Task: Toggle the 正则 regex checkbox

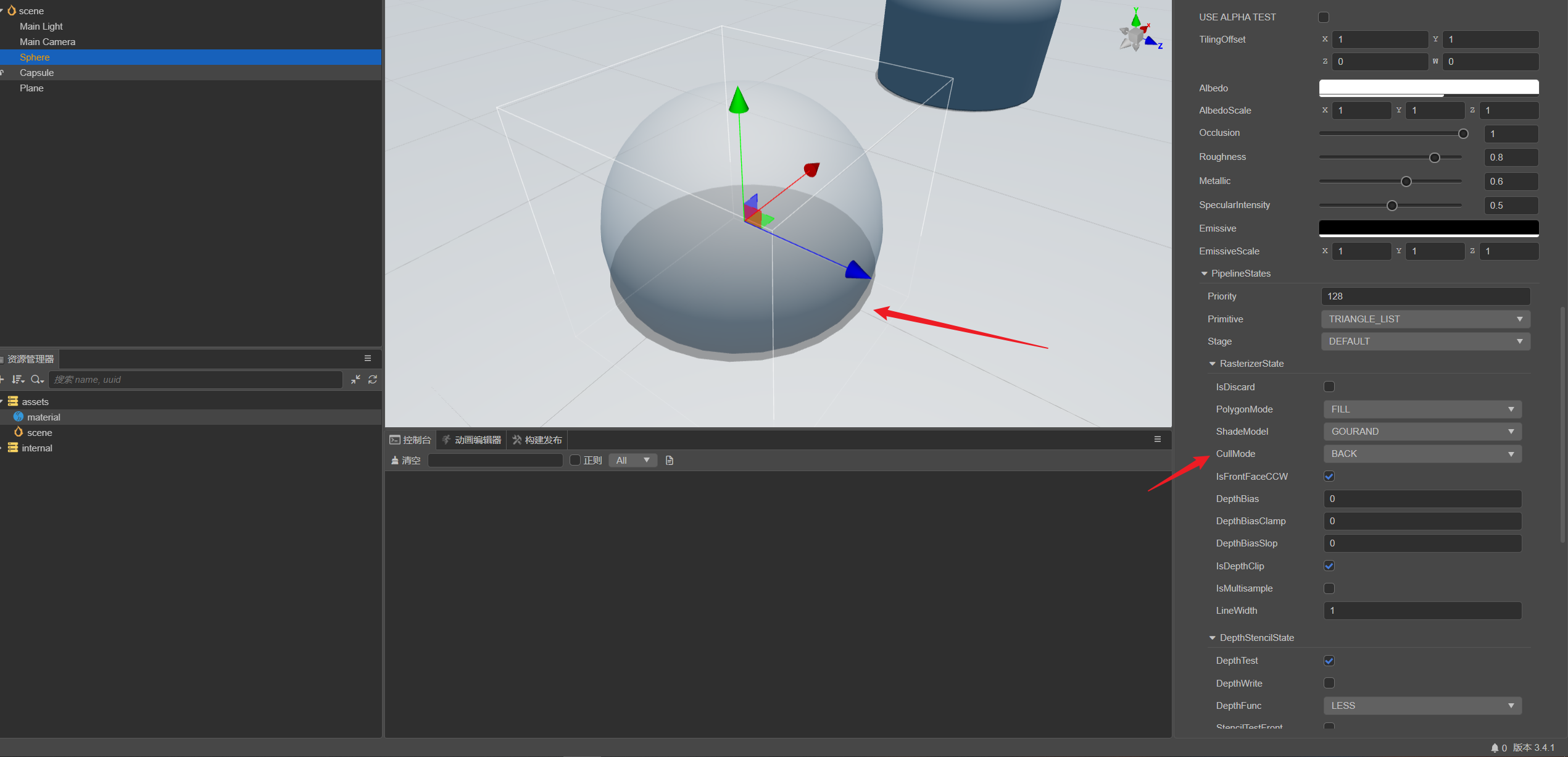Action: point(575,461)
